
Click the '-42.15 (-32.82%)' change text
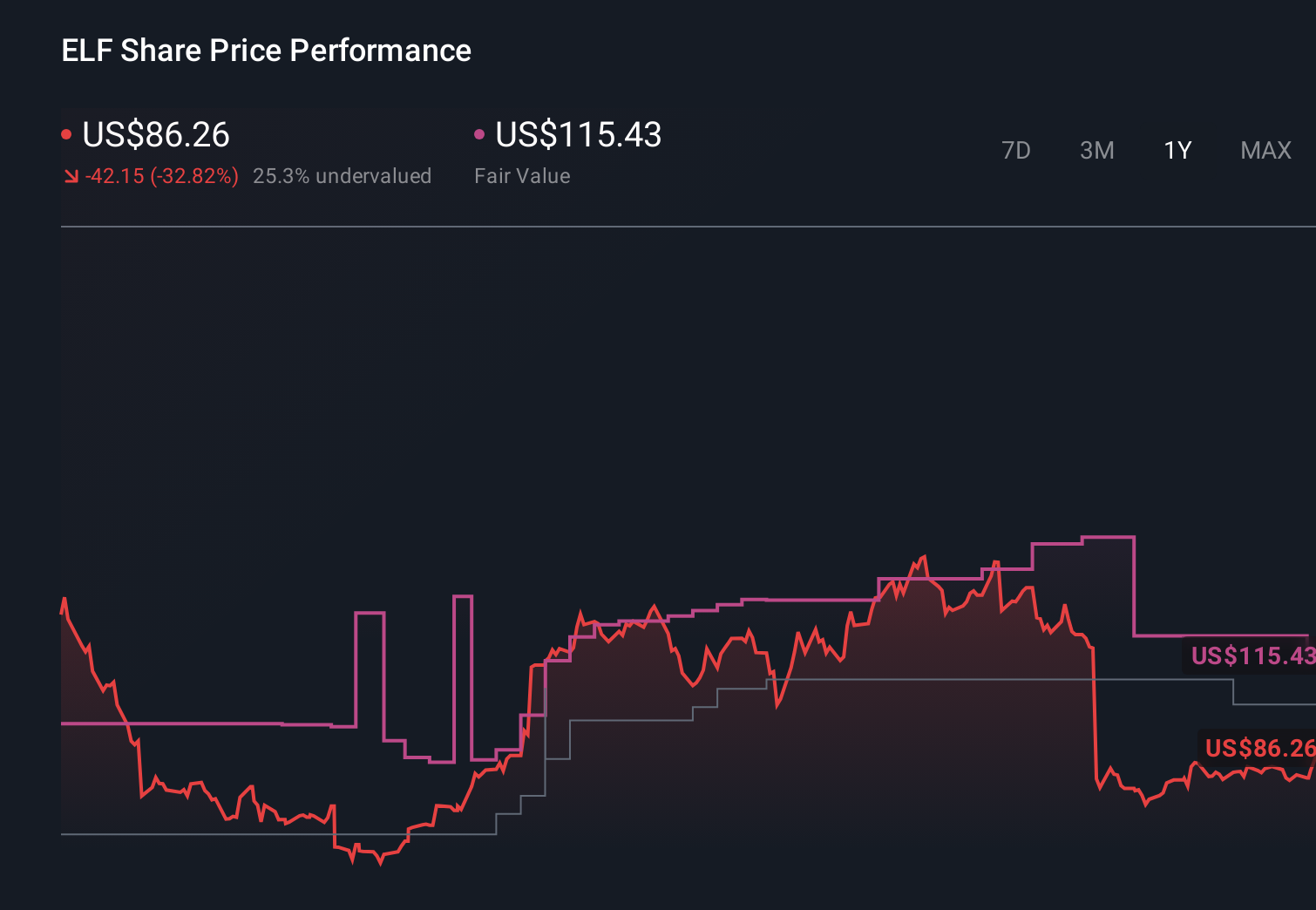coord(162,175)
